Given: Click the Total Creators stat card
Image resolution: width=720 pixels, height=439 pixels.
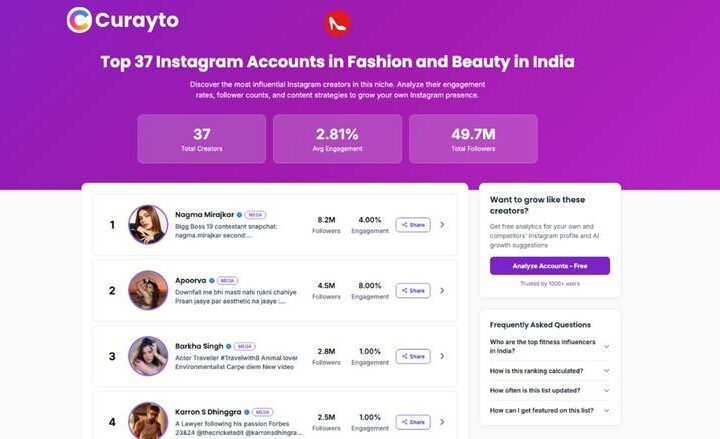Looking at the screenshot, I should [201, 139].
